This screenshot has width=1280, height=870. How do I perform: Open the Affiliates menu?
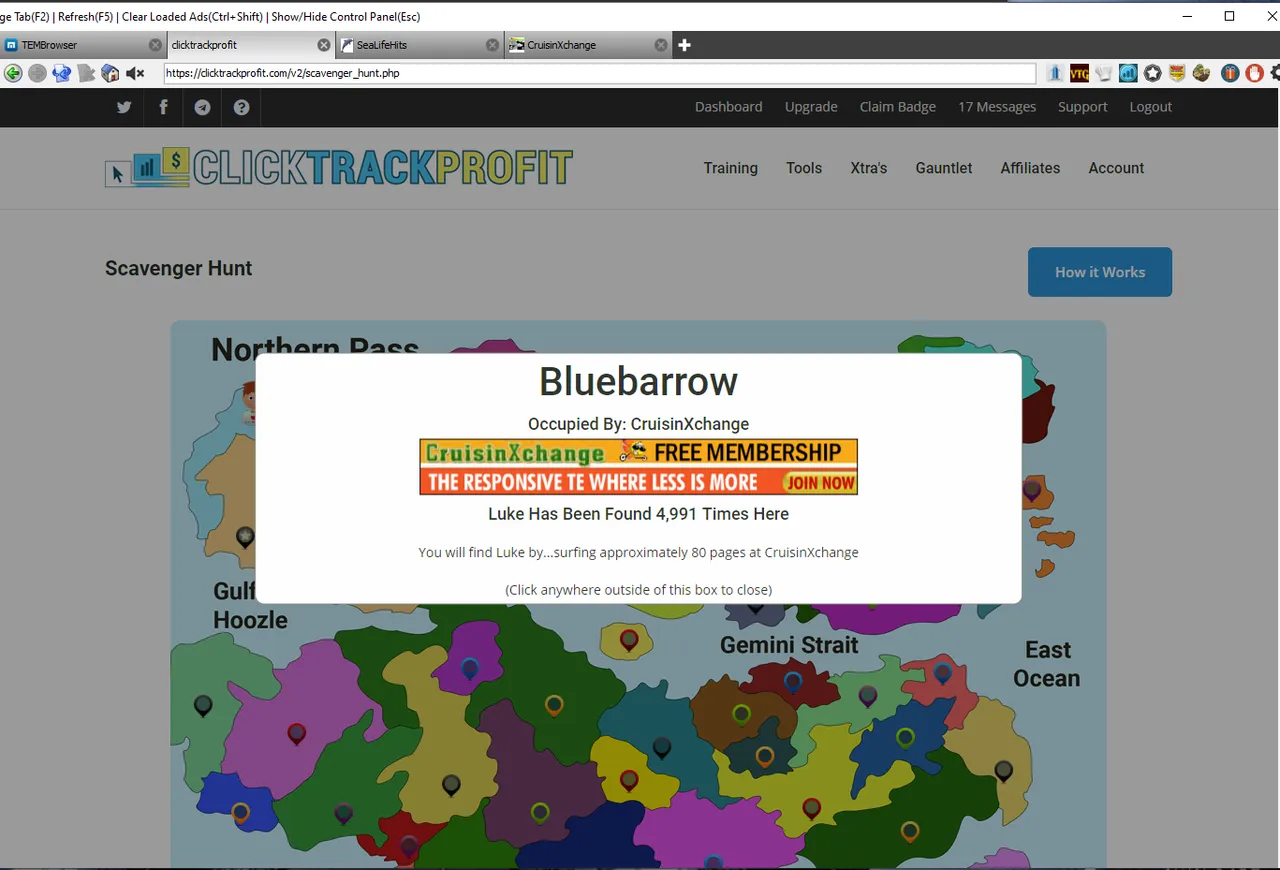(x=1030, y=168)
